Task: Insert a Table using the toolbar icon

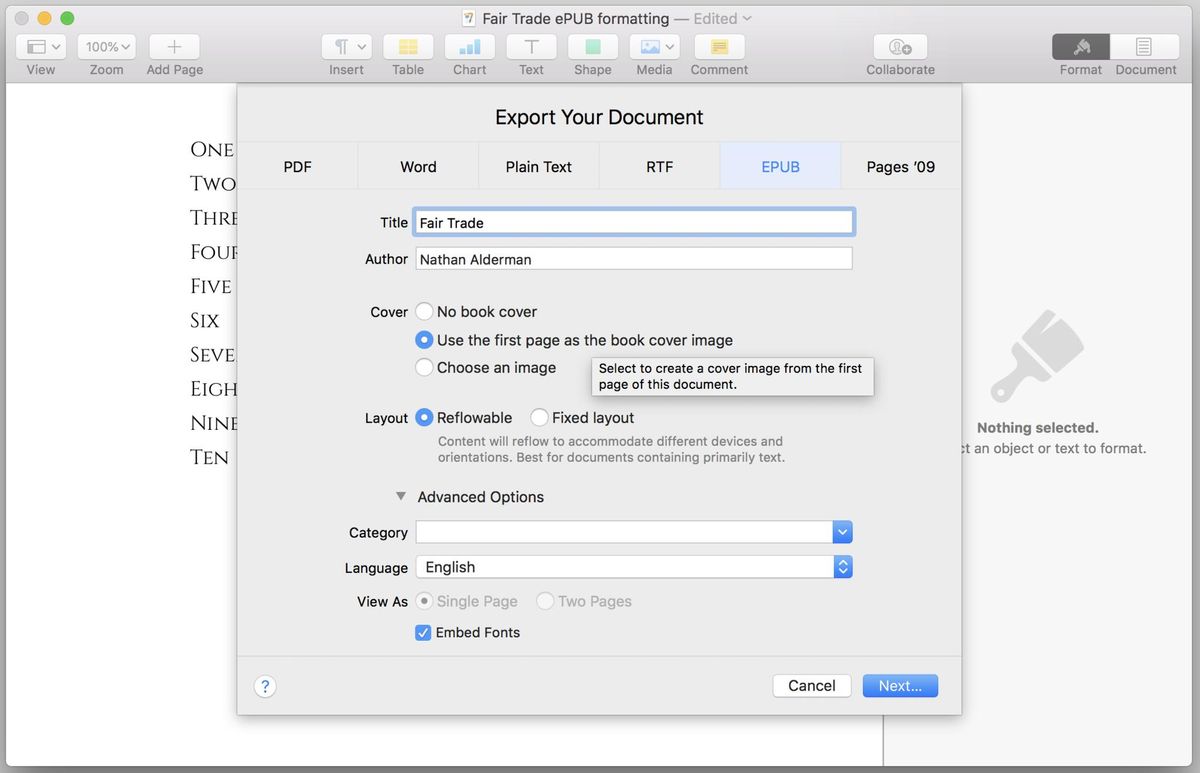Action: pos(407,46)
